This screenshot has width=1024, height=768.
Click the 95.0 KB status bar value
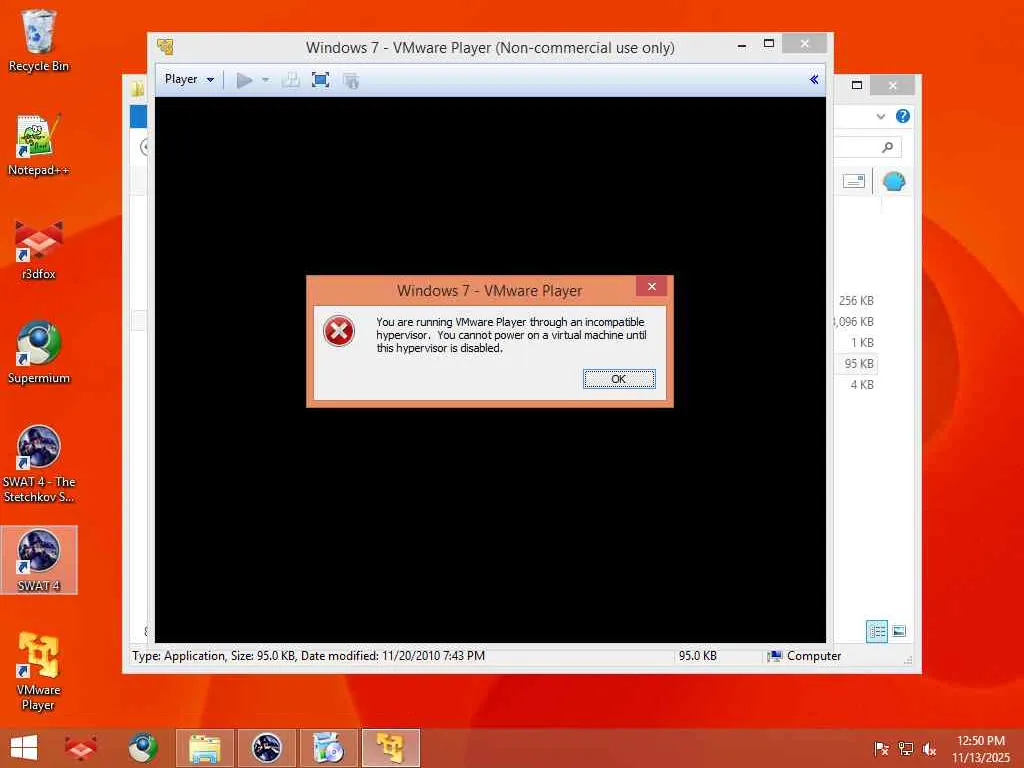(697, 656)
